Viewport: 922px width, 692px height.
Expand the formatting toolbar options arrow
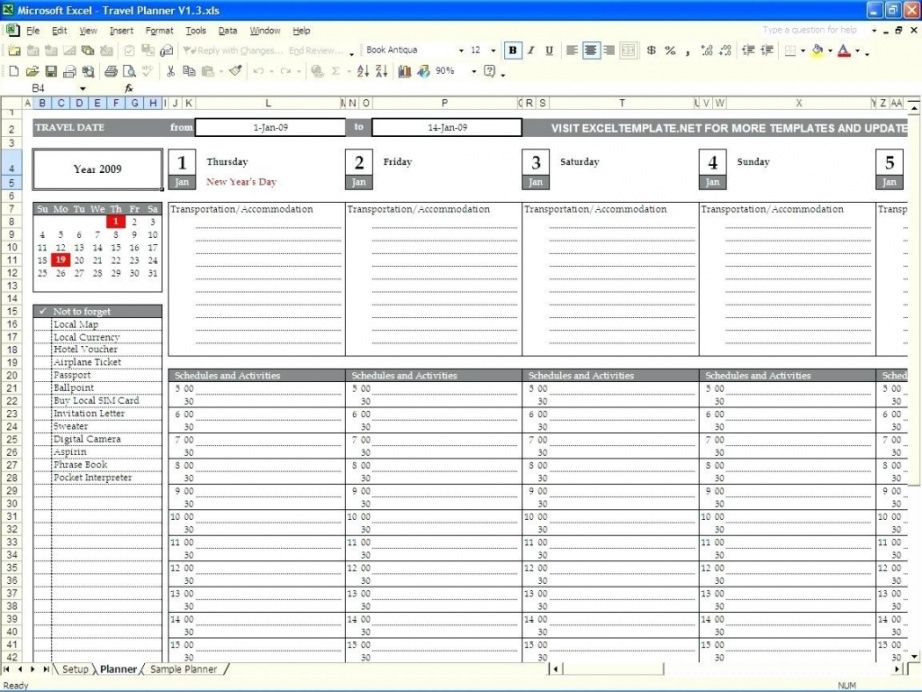[x=867, y=53]
